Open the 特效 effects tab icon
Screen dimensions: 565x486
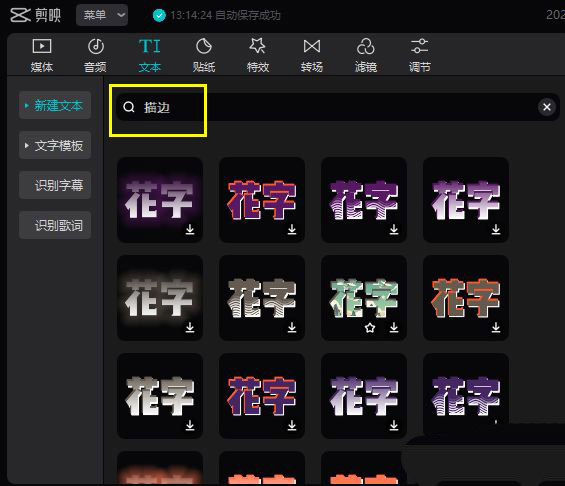pyautogui.click(x=257, y=46)
